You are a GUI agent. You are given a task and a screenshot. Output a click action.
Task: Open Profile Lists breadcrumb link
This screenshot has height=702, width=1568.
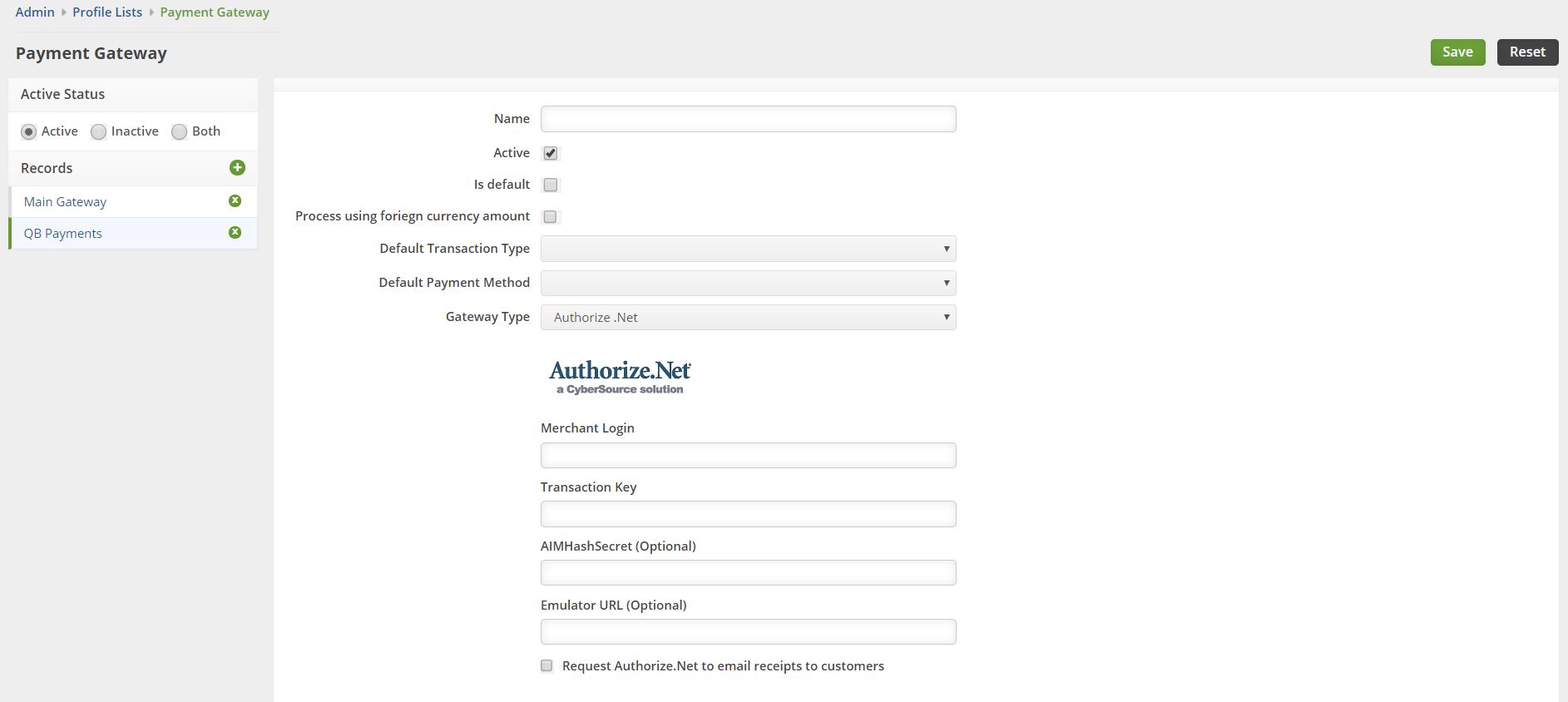click(107, 12)
